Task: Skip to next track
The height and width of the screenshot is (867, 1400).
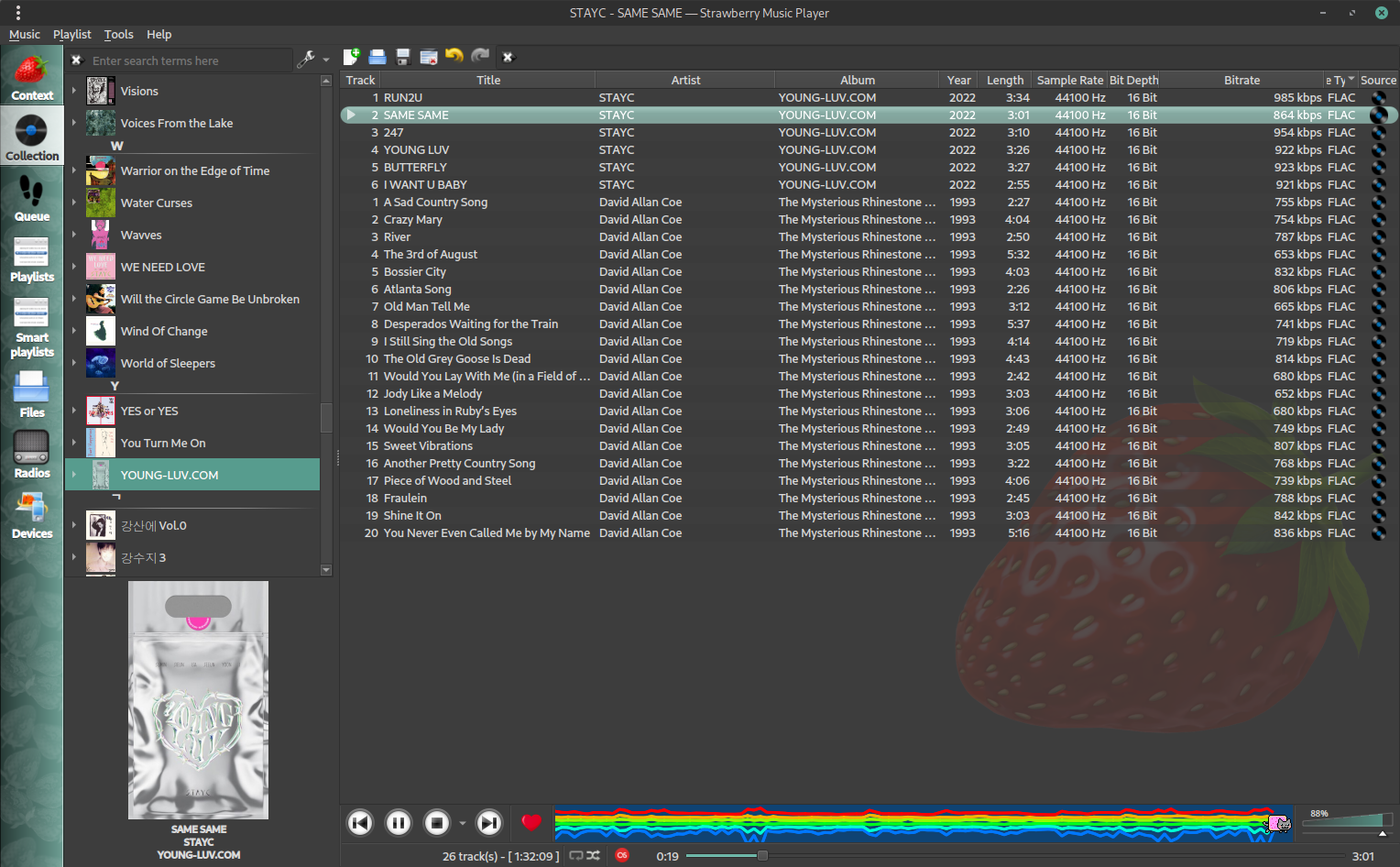Action: tap(490, 823)
